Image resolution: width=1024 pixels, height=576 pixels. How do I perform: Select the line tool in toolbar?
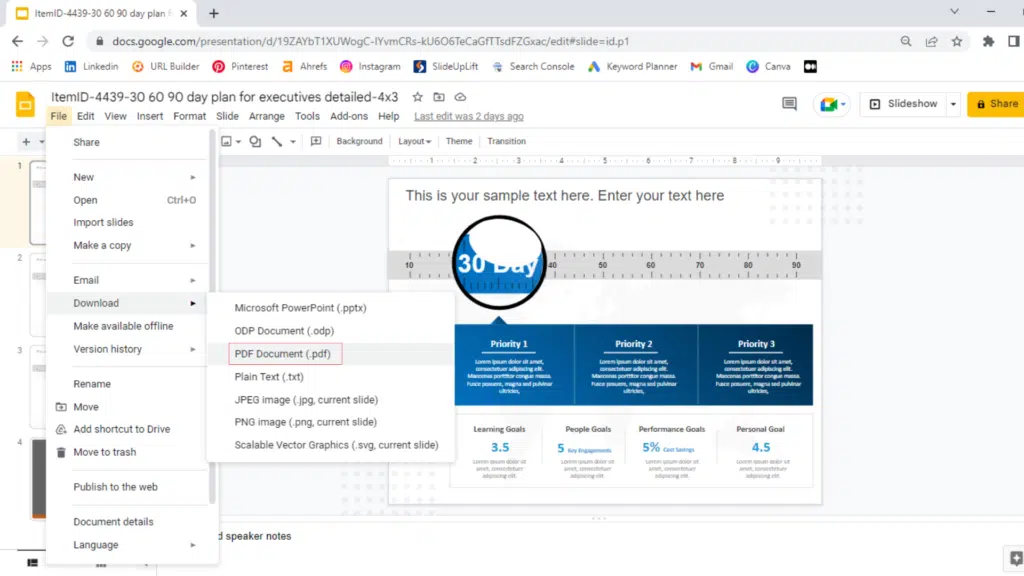(x=277, y=142)
